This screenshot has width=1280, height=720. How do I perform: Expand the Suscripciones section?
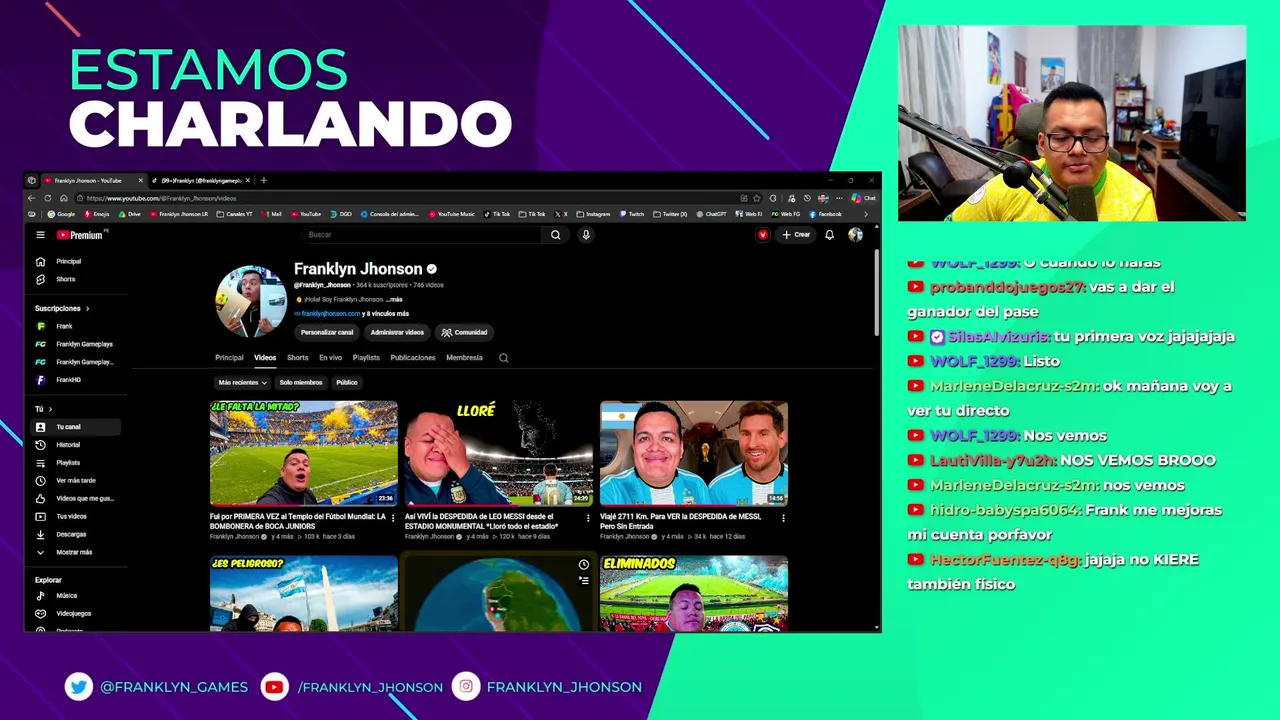(62, 309)
